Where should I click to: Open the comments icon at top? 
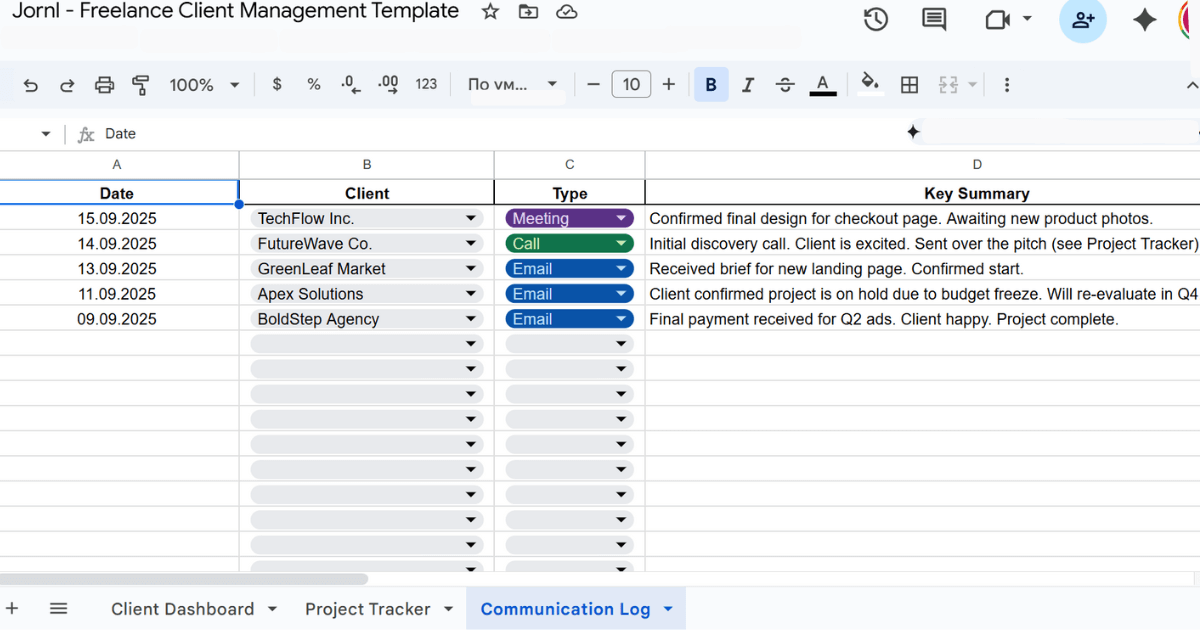934,19
